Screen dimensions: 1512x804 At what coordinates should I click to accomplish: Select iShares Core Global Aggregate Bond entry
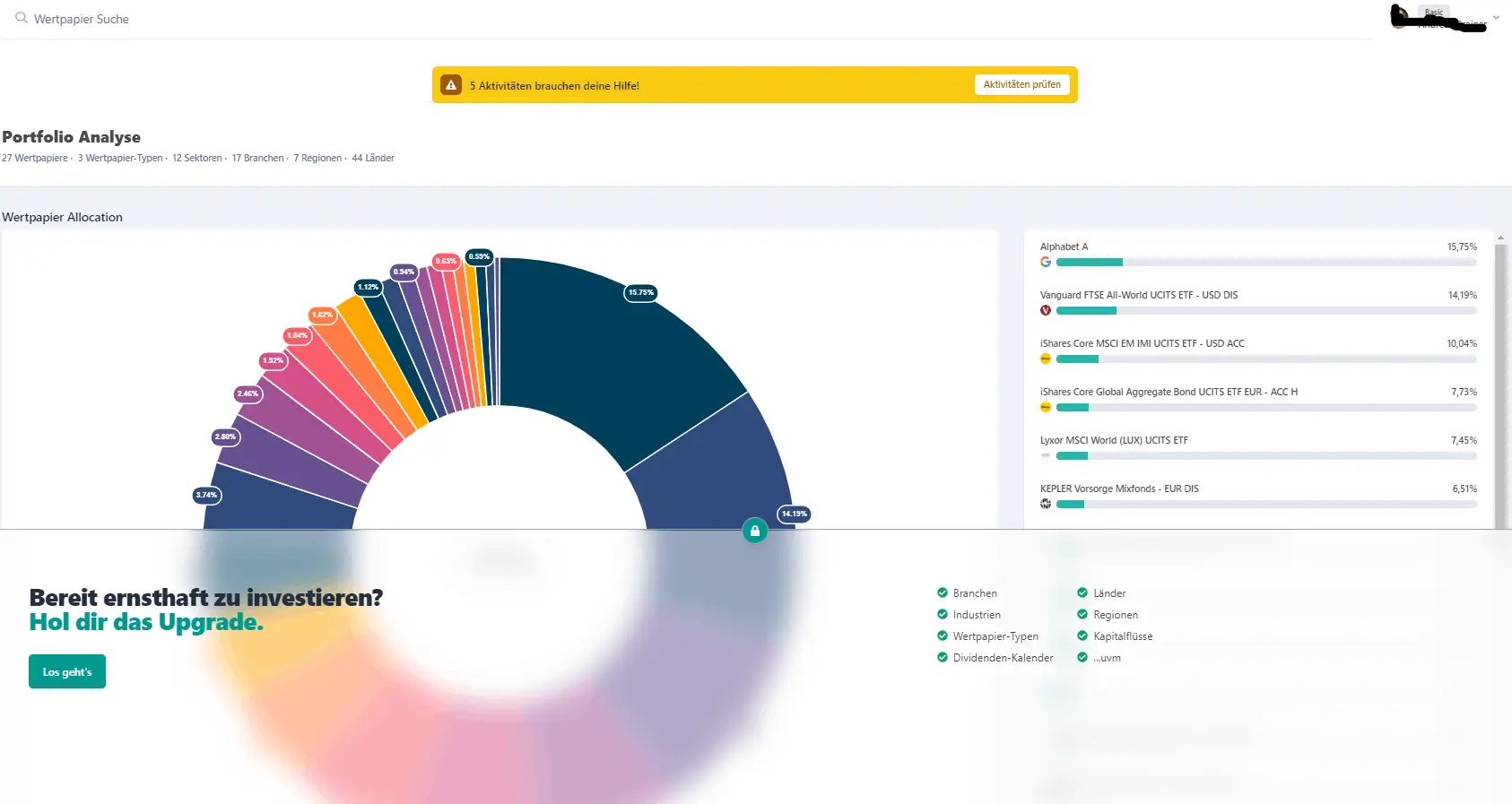click(1169, 392)
